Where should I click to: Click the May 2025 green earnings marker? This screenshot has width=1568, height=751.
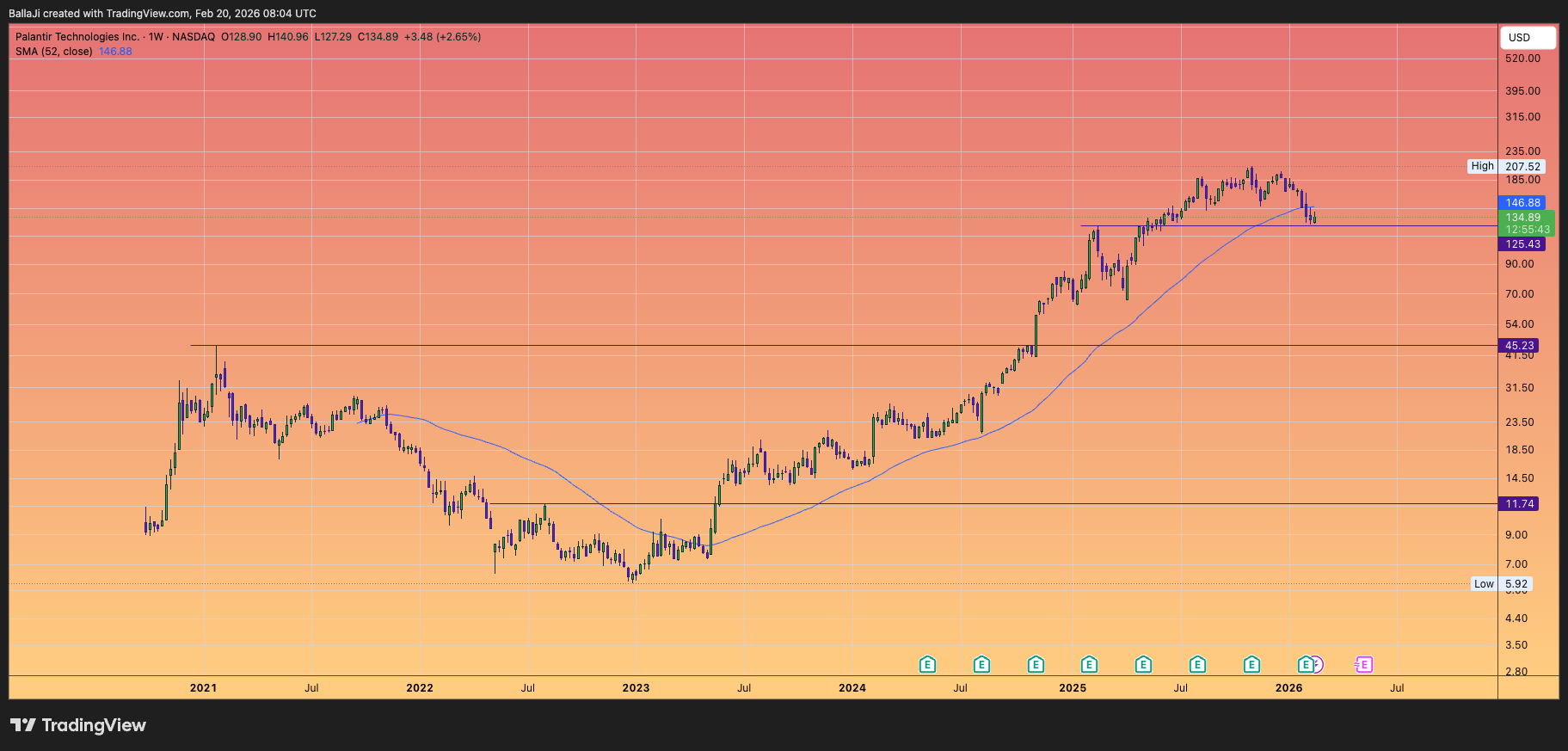[x=1143, y=664]
